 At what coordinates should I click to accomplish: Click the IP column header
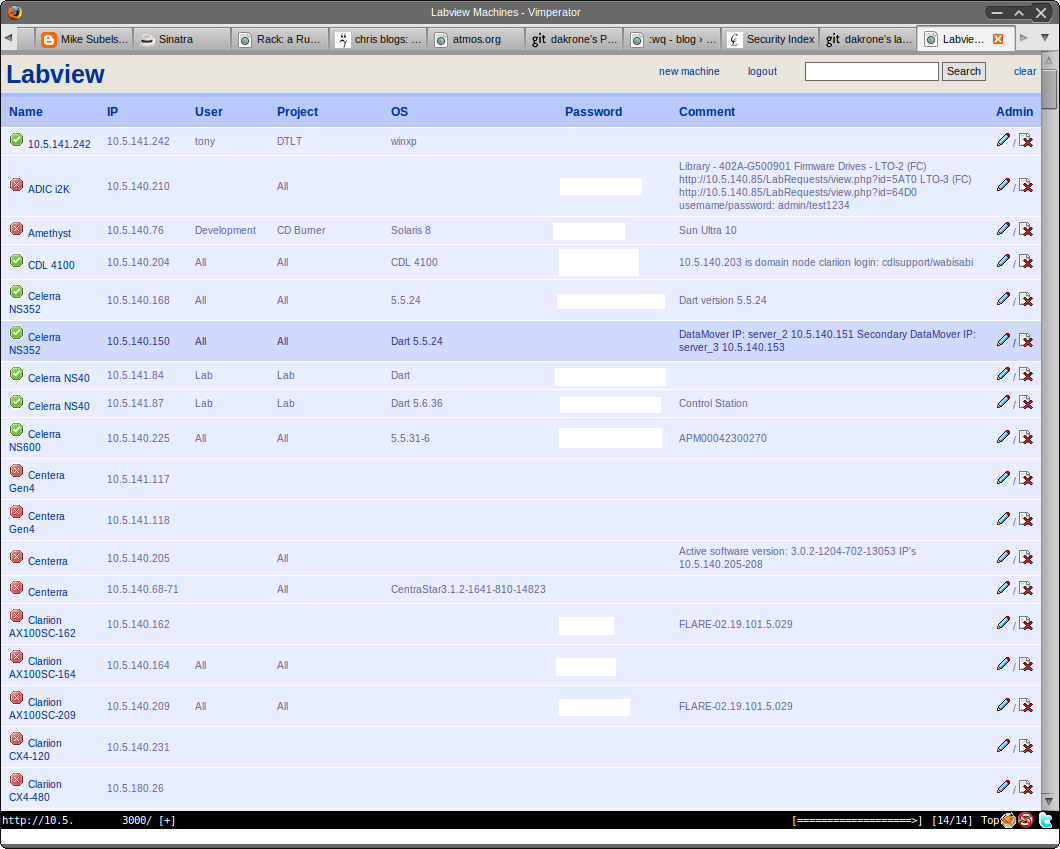112,112
